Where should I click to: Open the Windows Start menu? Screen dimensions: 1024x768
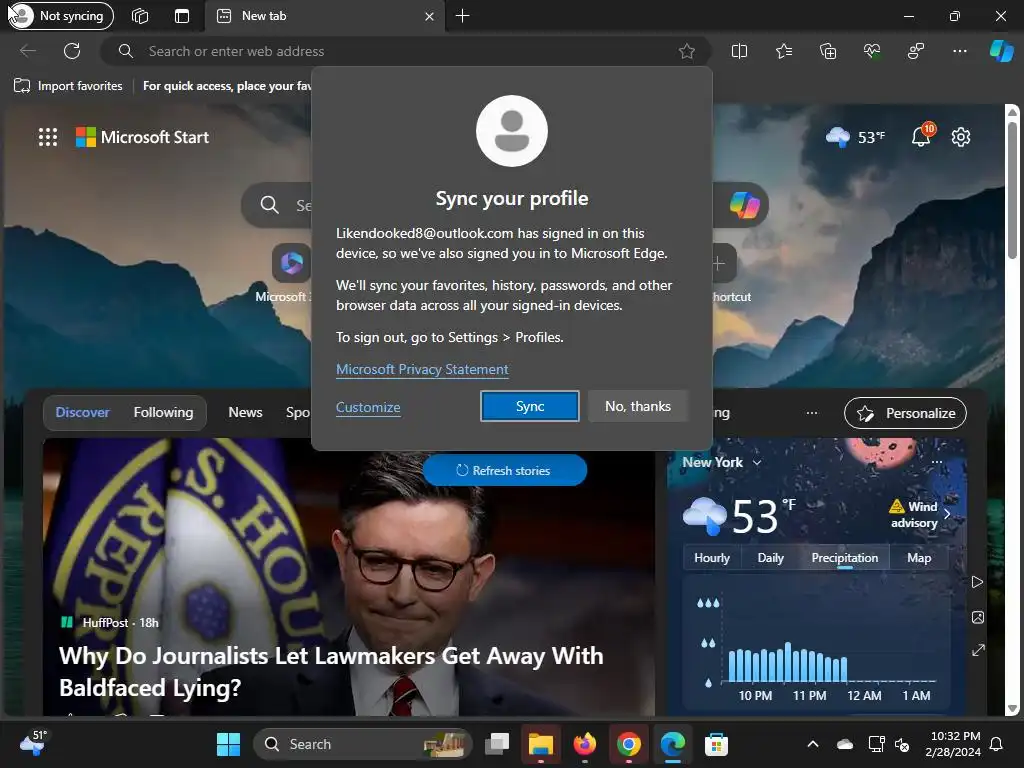(229, 744)
